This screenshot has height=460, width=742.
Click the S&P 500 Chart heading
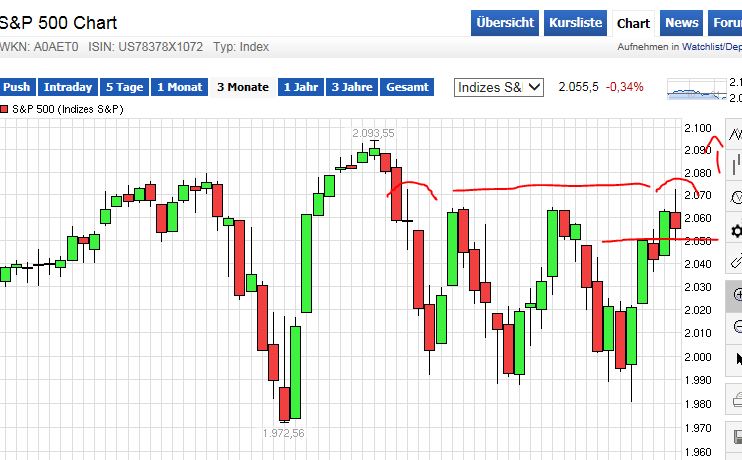58,23
